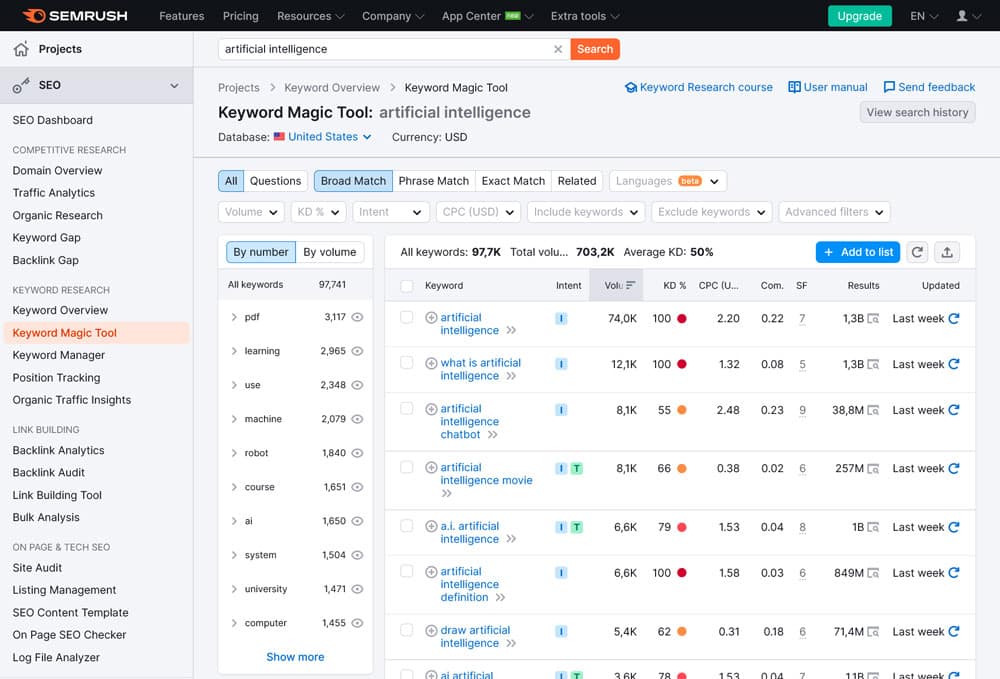The width and height of the screenshot is (1000, 679).
Task: Tick the select-all checkbox in table header
Action: (407, 285)
